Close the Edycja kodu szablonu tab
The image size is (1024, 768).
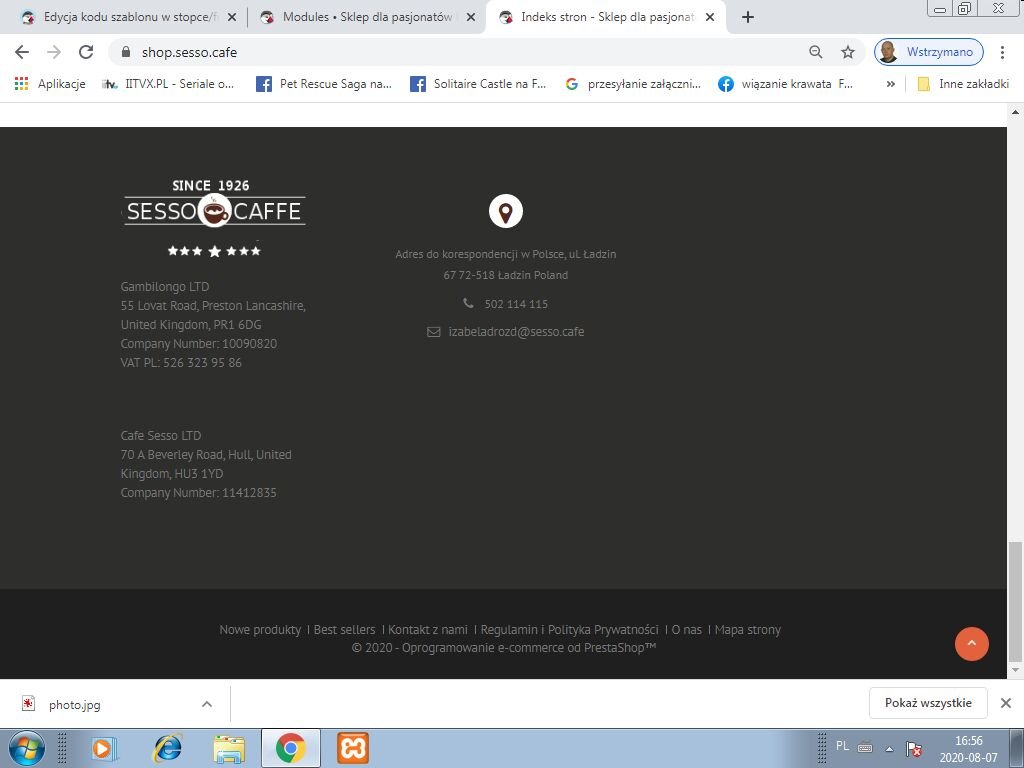point(232,18)
